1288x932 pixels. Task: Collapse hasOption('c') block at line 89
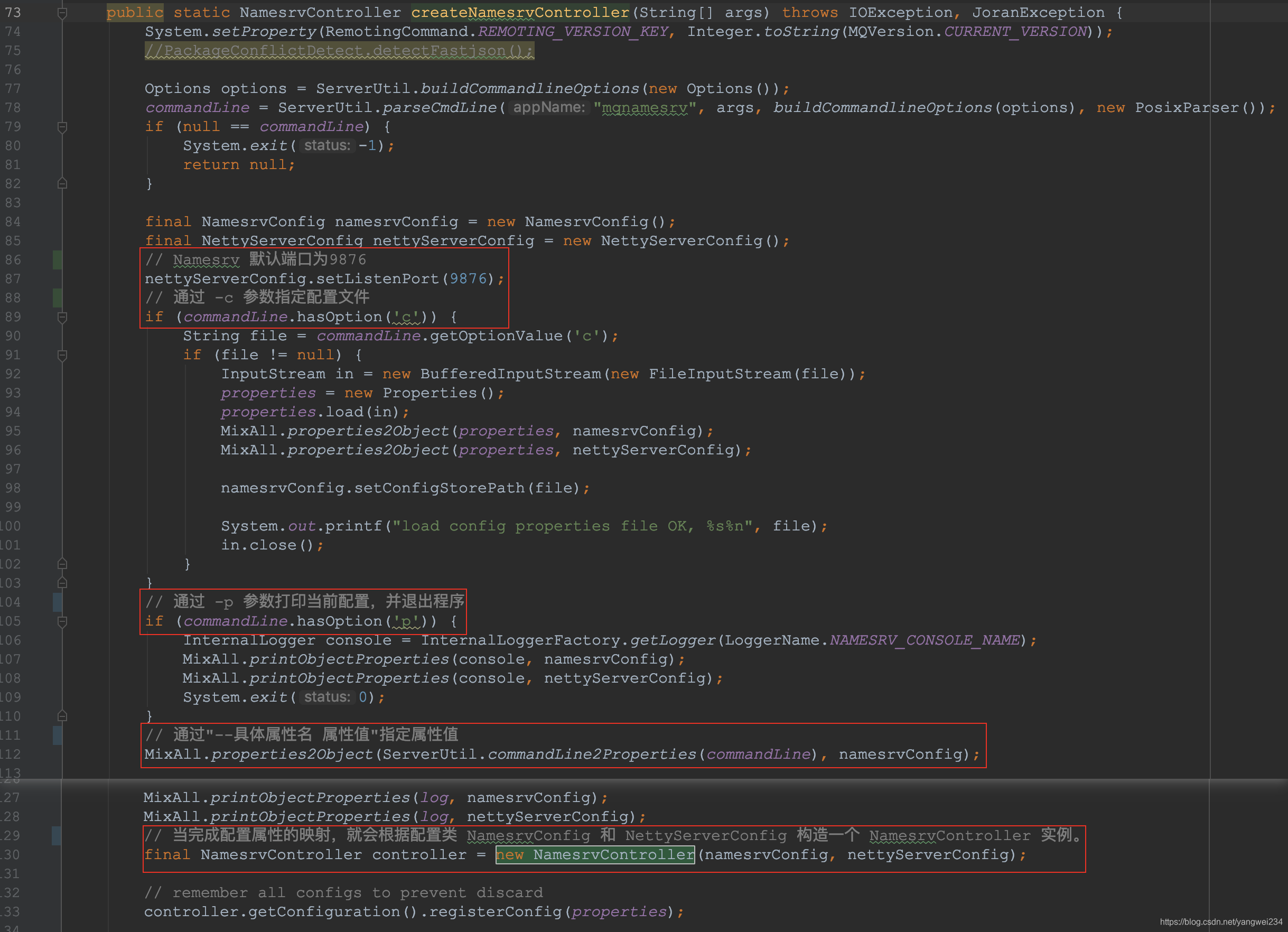62,317
